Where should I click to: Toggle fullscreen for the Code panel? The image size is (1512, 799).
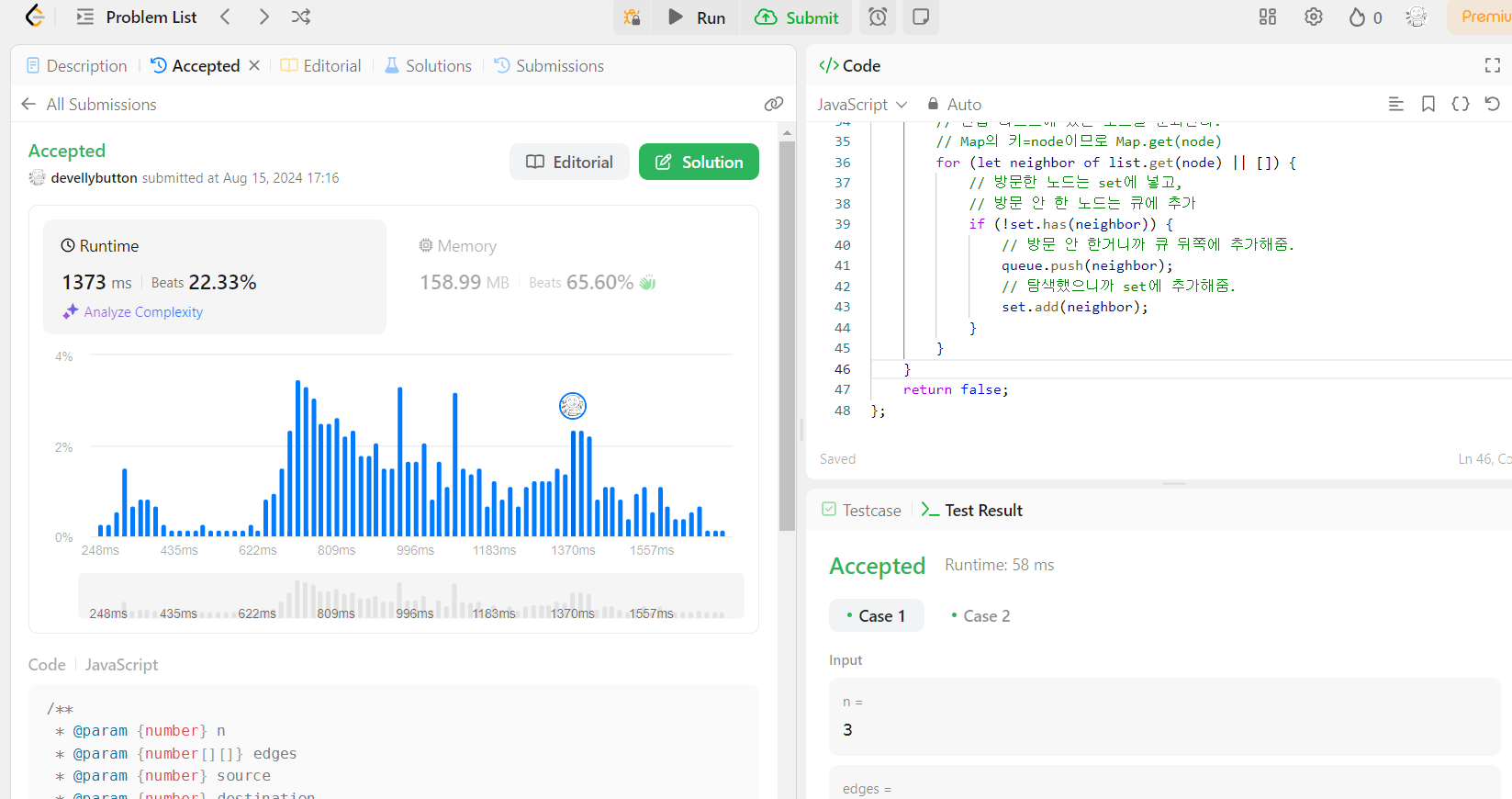pyautogui.click(x=1493, y=65)
